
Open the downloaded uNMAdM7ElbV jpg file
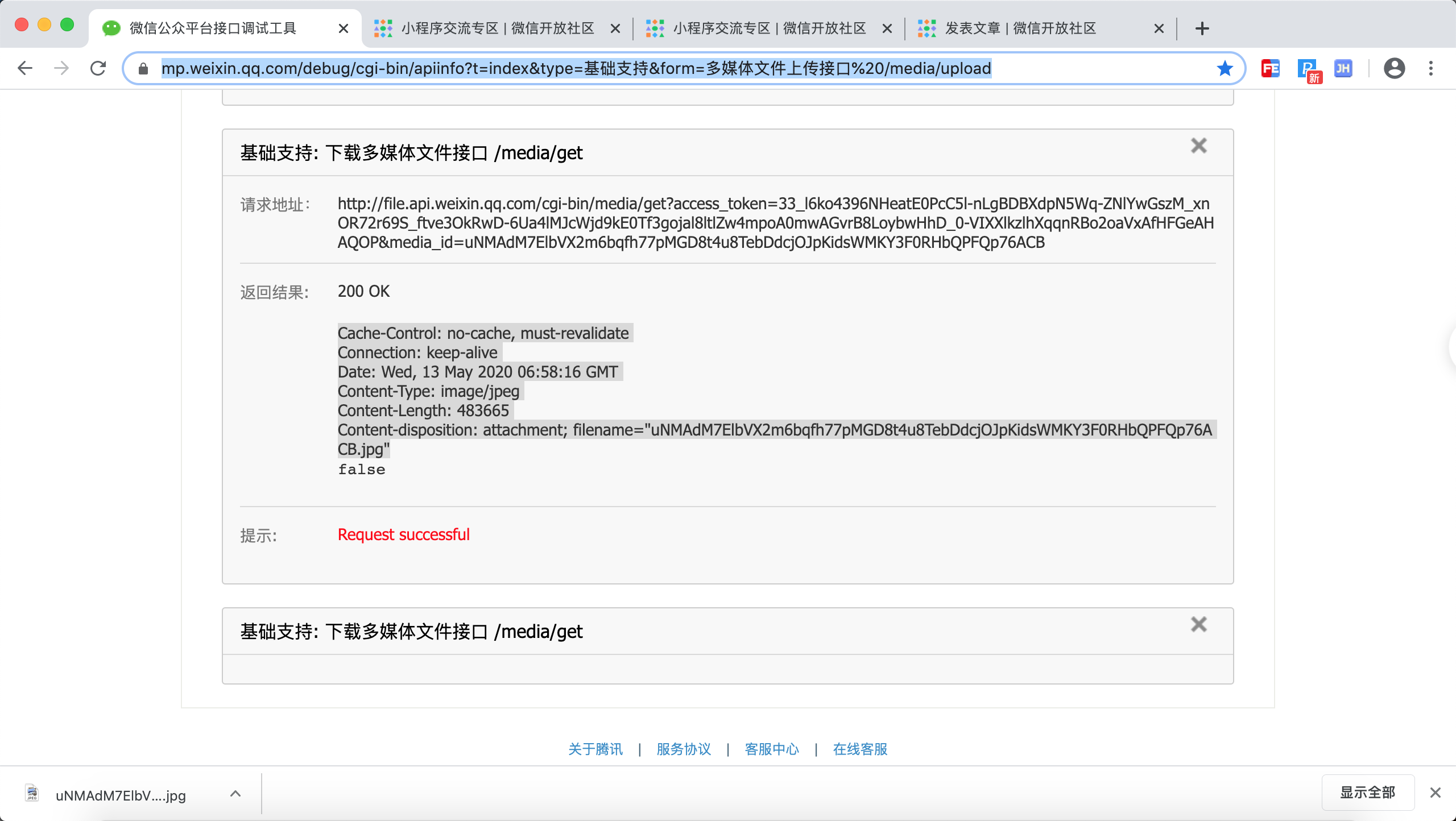pyautogui.click(x=119, y=795)
